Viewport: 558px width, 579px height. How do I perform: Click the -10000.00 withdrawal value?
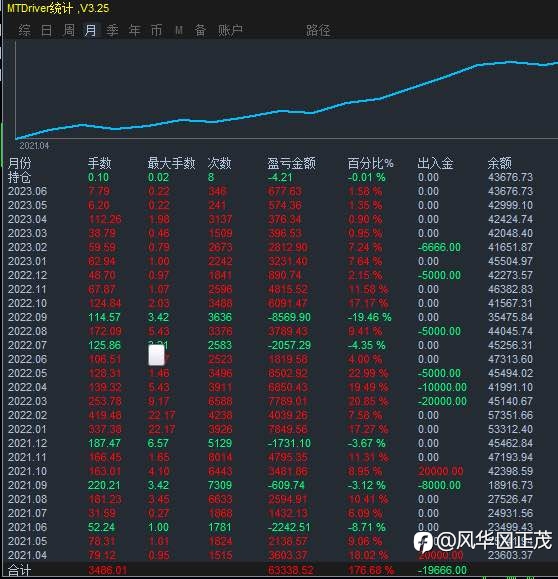tap(442, 387)
